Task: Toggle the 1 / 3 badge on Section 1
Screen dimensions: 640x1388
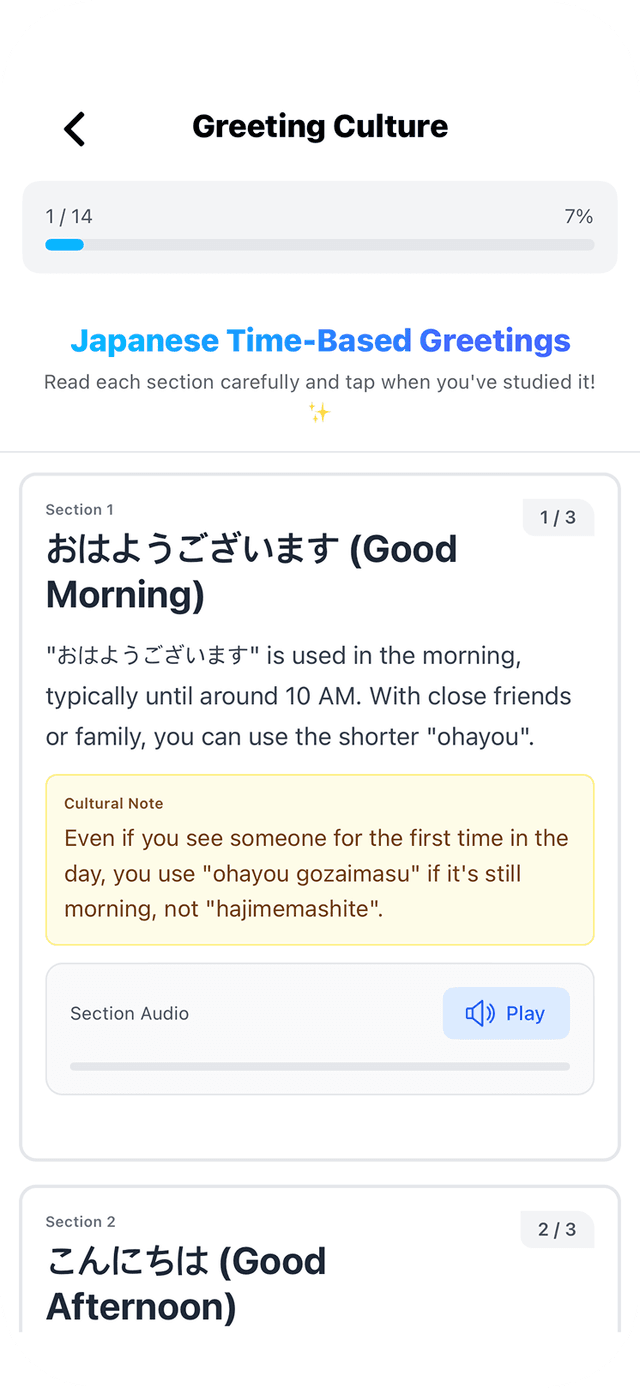Action: (x=558, y=517)
